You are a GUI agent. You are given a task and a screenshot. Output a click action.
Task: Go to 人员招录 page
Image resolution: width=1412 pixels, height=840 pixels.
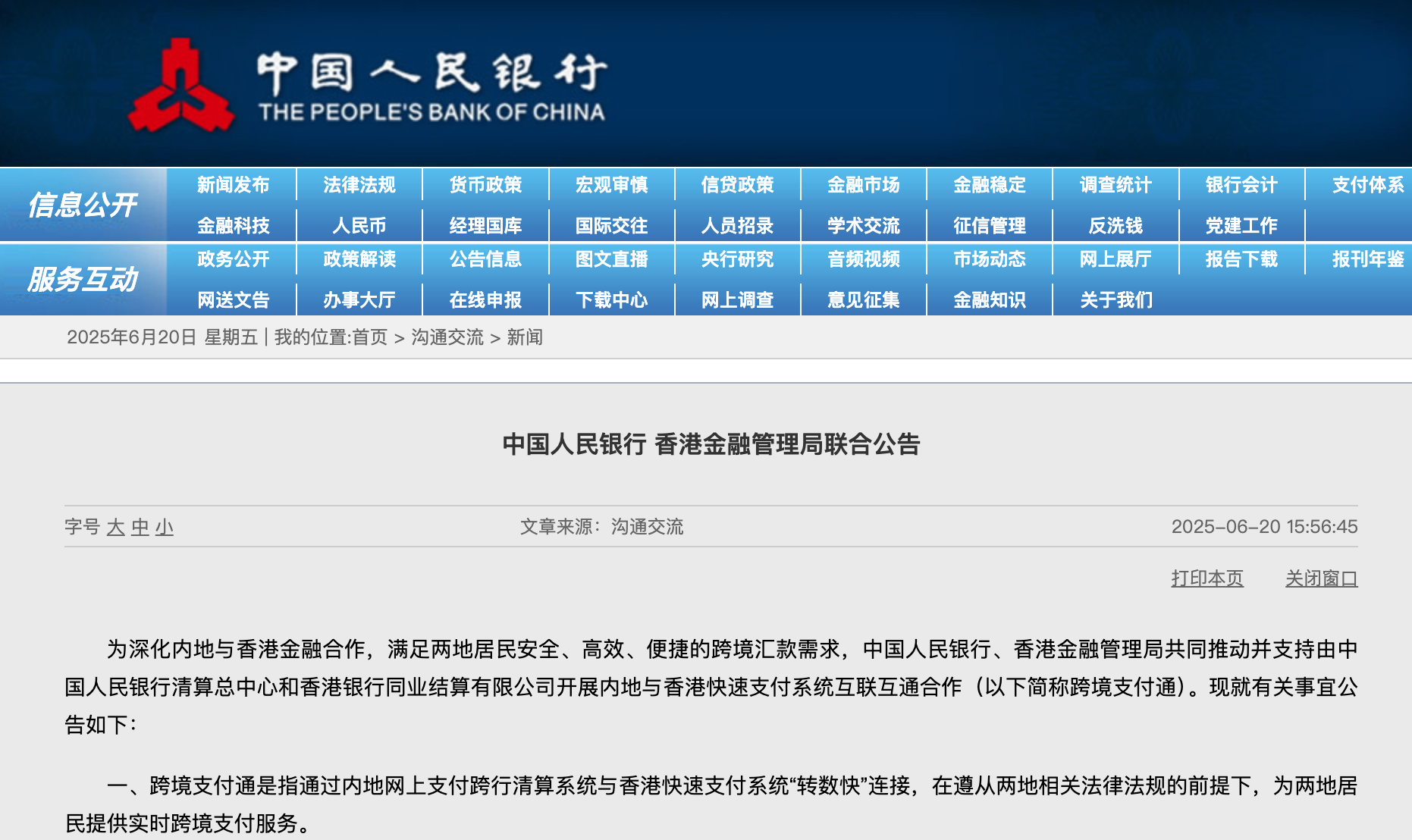tap(737, 226)
